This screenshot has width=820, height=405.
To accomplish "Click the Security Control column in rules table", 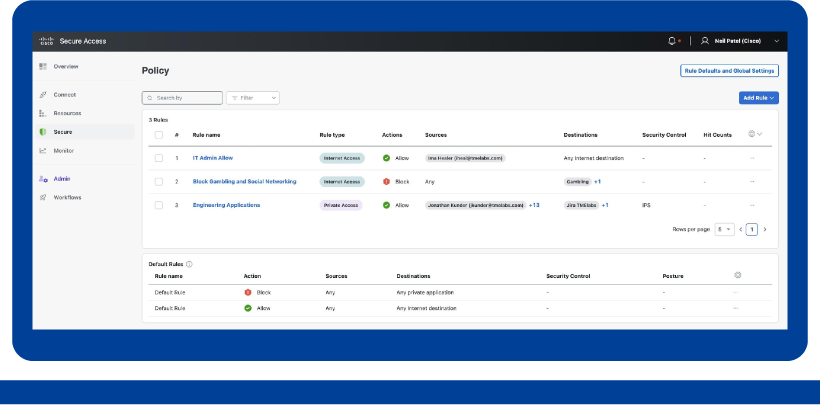I will click(664, 135).
